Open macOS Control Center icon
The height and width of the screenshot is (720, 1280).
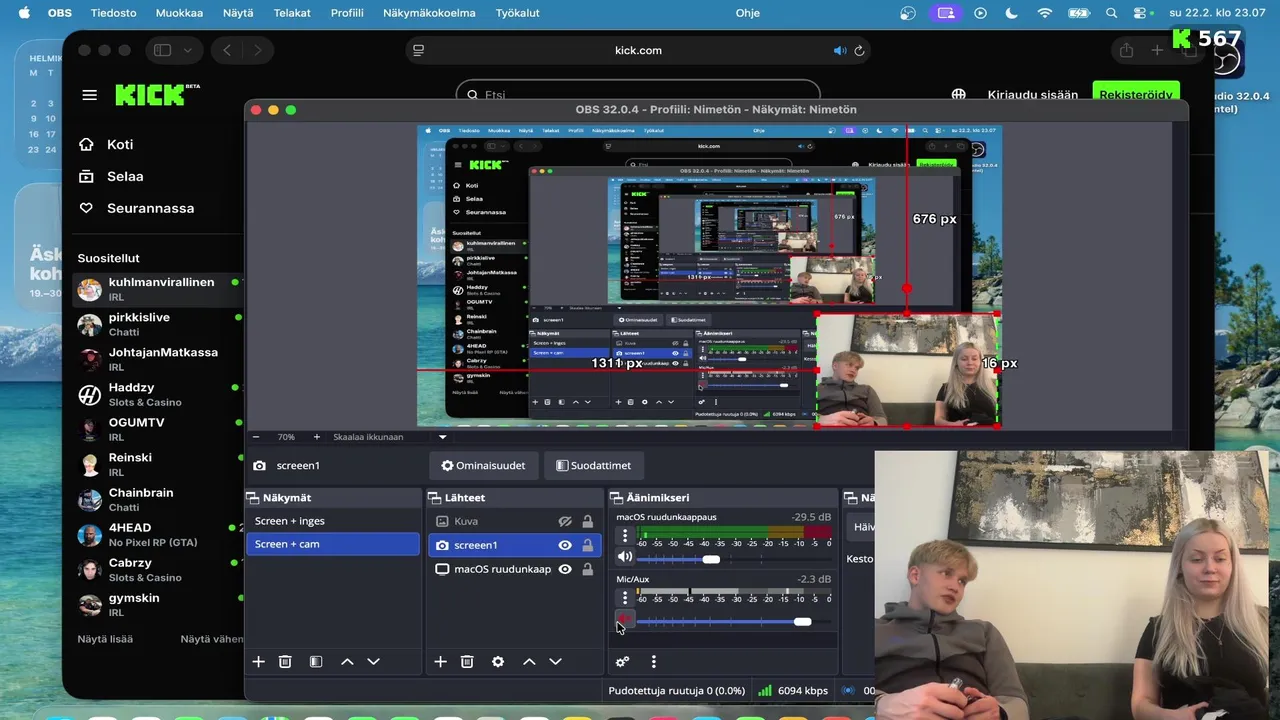pyautogui.click(x=1141, y=13)
